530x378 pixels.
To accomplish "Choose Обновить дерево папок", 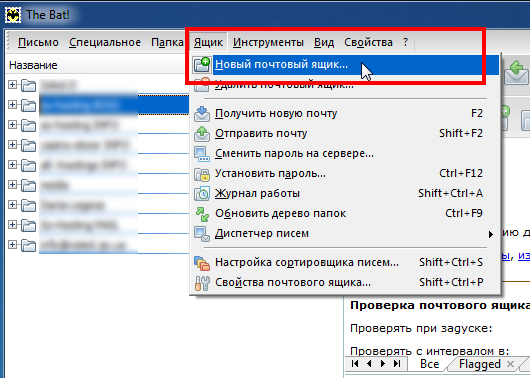I will coord(345,213).
